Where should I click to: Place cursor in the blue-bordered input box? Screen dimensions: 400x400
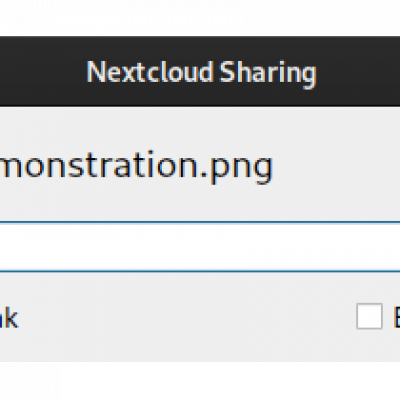click(x=200, y=247)
